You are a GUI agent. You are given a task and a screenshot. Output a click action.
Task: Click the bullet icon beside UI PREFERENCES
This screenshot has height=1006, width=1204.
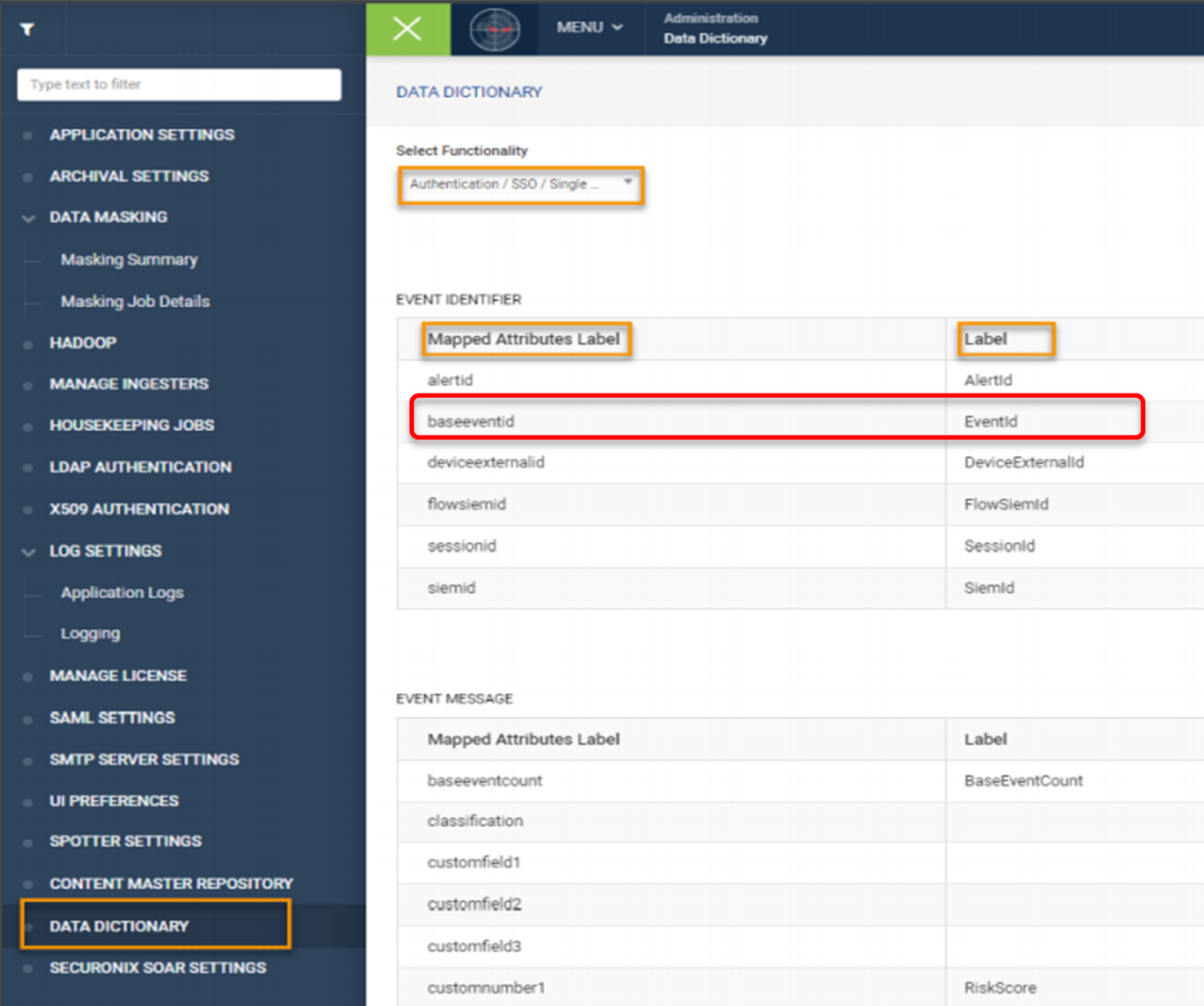tap(28, 801)
